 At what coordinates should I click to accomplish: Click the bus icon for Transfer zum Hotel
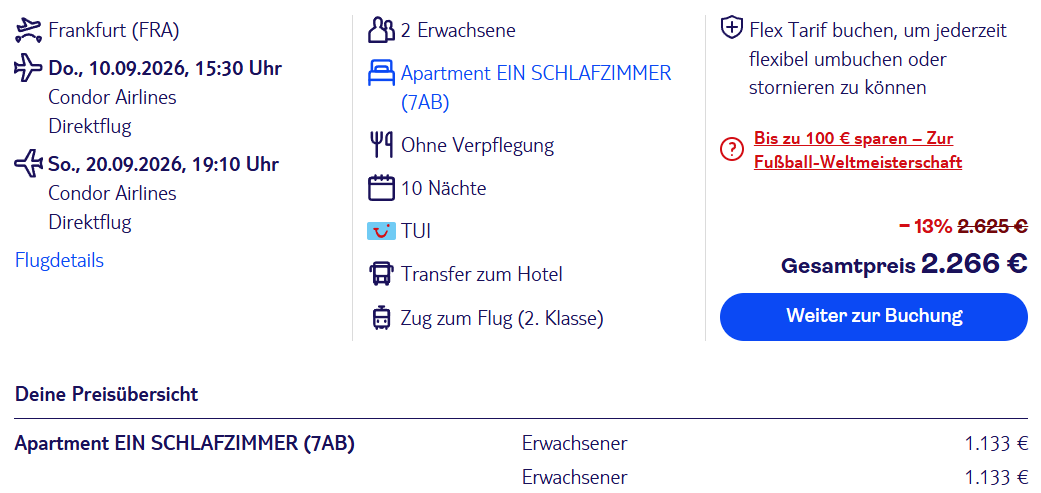[381, 274]
